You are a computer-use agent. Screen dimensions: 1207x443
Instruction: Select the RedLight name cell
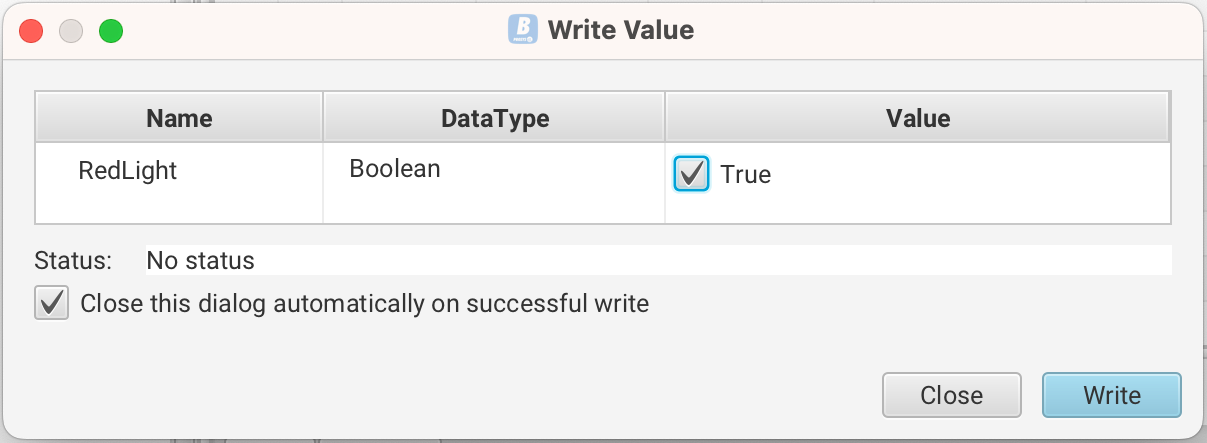click(128, 171)
